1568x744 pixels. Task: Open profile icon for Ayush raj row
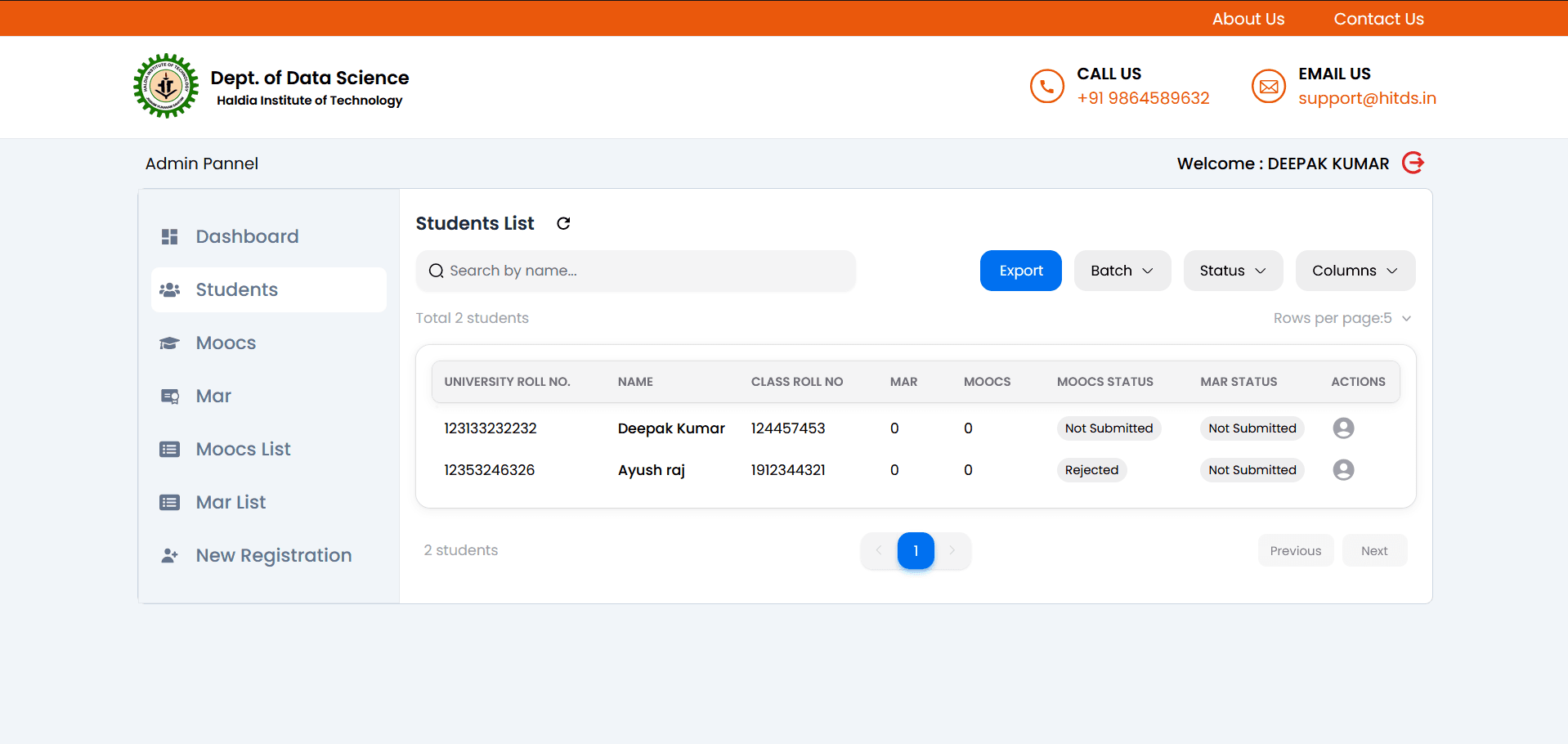[x=1343, y=469]
